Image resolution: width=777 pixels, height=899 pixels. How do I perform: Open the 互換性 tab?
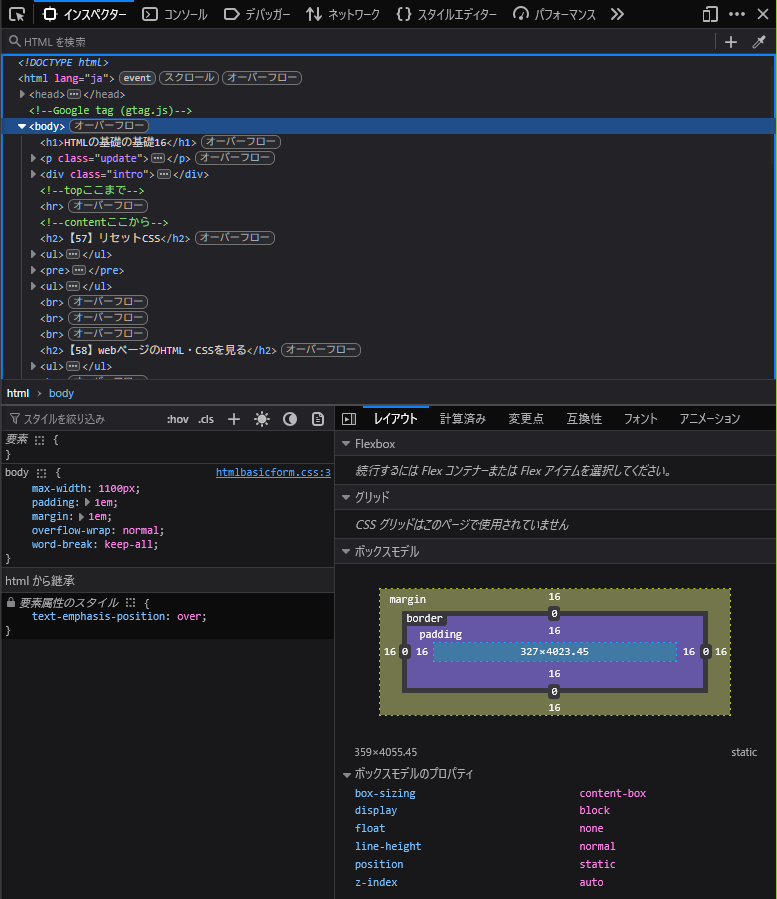[x=584, y=419]
